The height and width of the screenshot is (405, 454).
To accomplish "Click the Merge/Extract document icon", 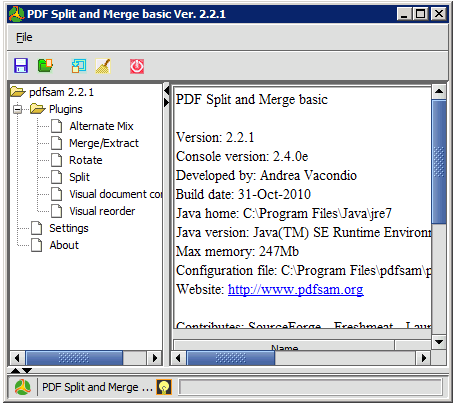I will click(x=57, y=143).
